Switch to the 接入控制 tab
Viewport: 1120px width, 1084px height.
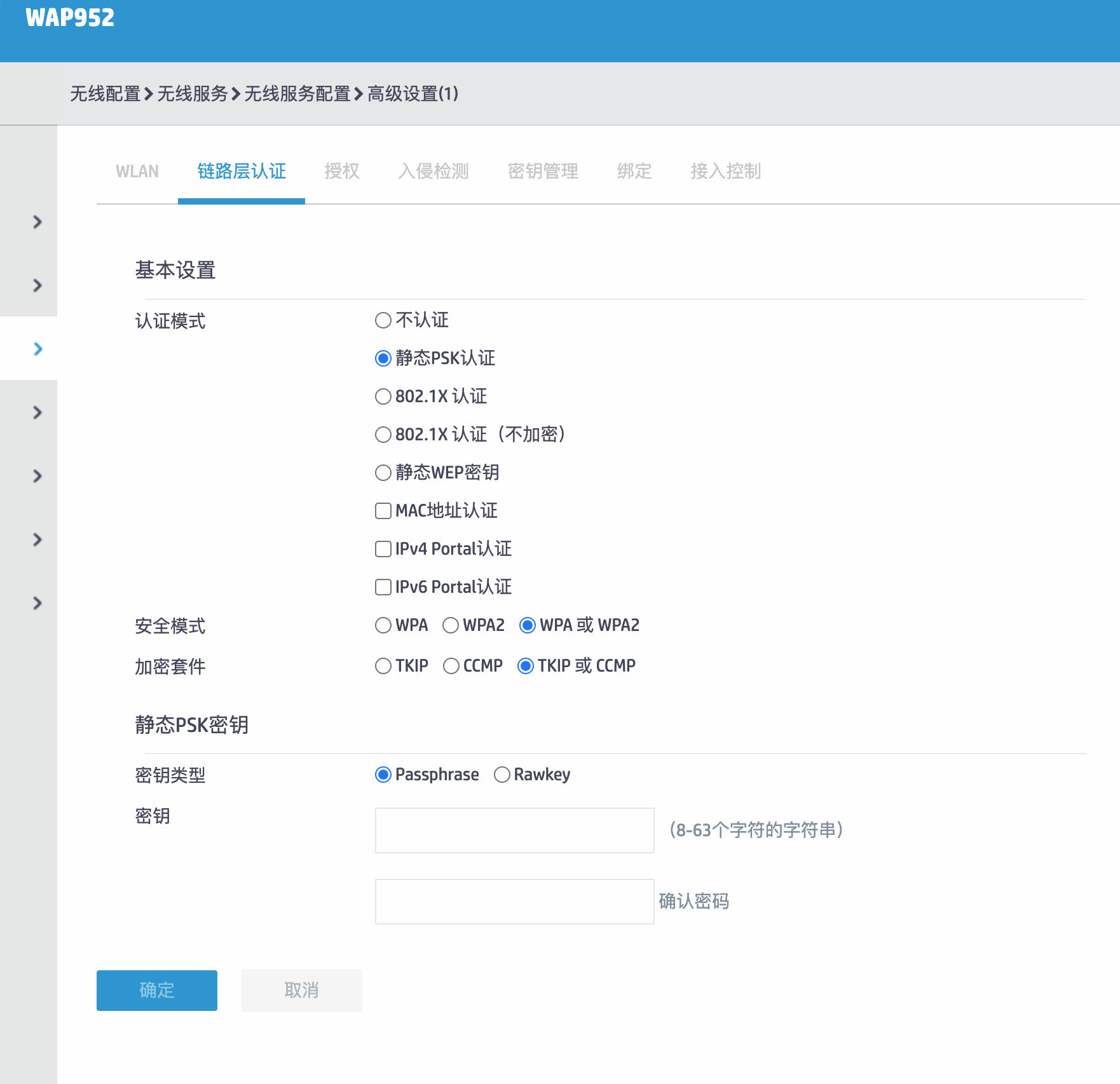coord(726,172)
